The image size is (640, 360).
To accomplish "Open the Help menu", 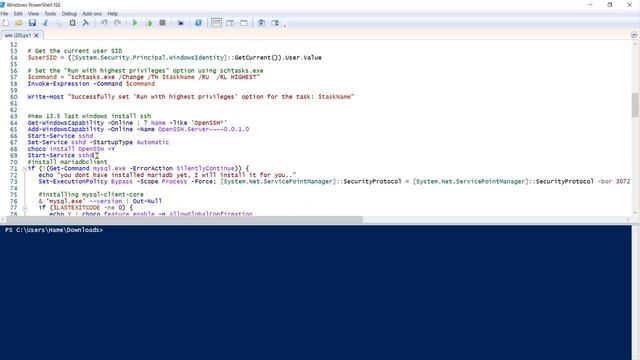I will click(x=112, y=13).
